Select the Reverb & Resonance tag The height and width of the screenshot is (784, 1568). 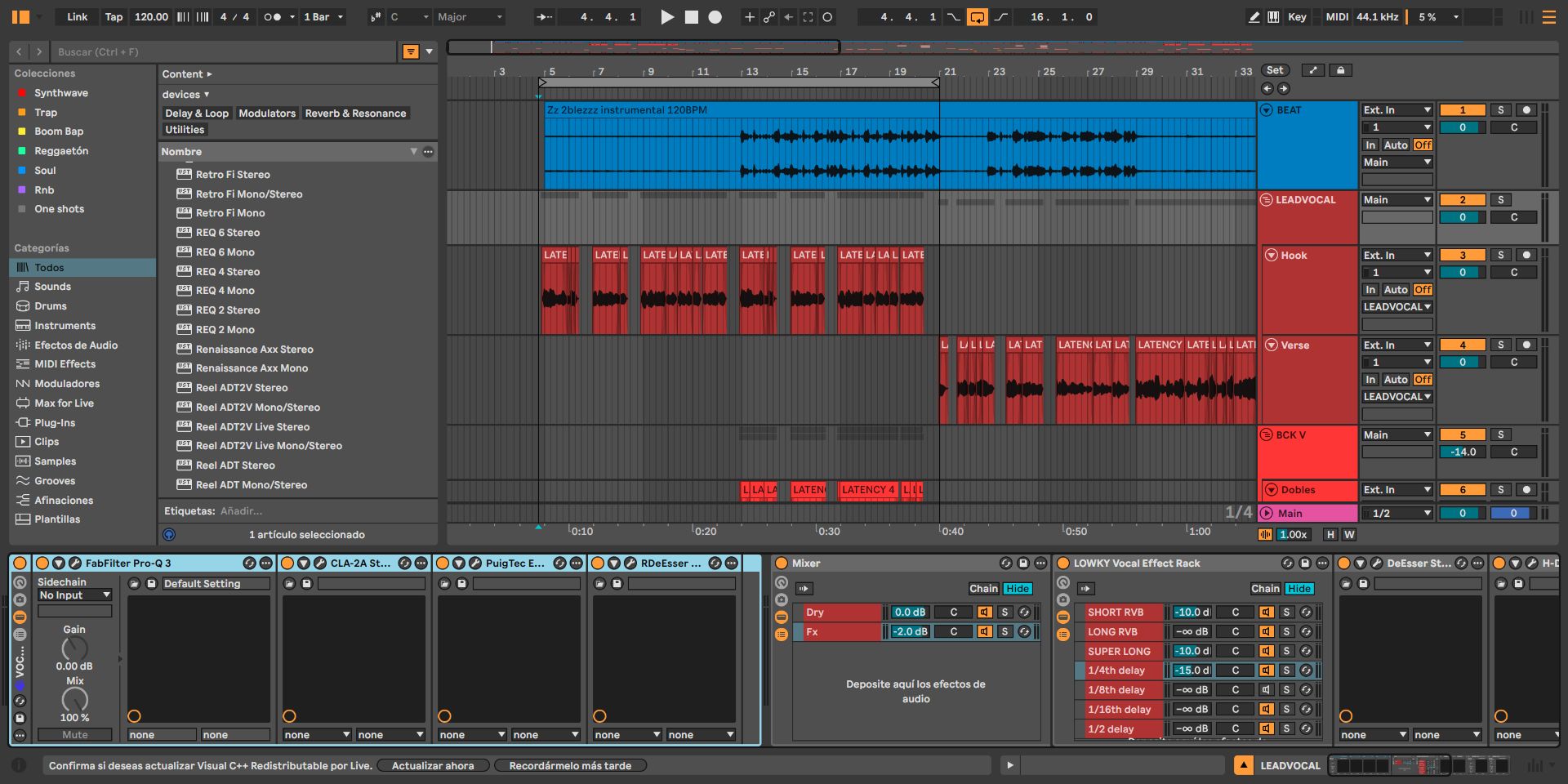pyautogui.click(x=355, y=114)
